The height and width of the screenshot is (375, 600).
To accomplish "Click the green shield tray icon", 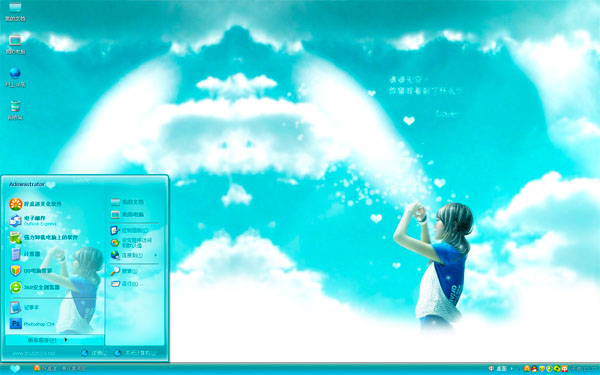I will (549, 368).
